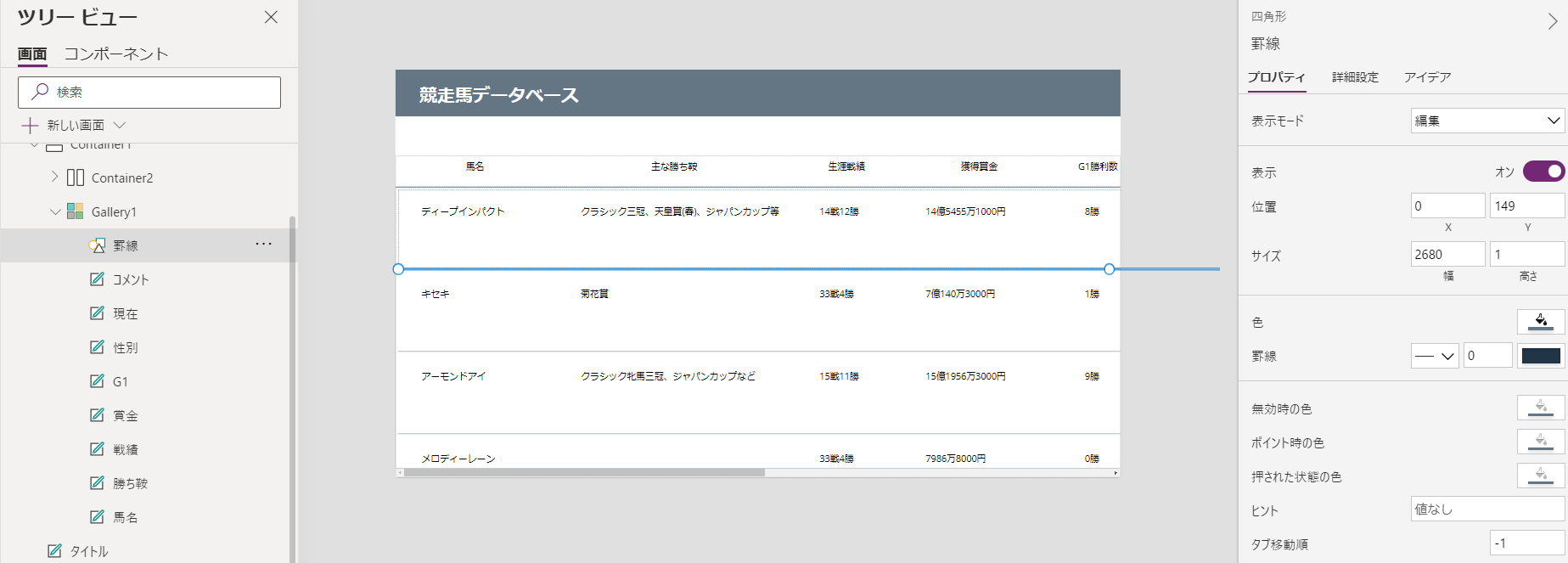Click the 勝ち鞍 label edit icon

pos(98,482)
